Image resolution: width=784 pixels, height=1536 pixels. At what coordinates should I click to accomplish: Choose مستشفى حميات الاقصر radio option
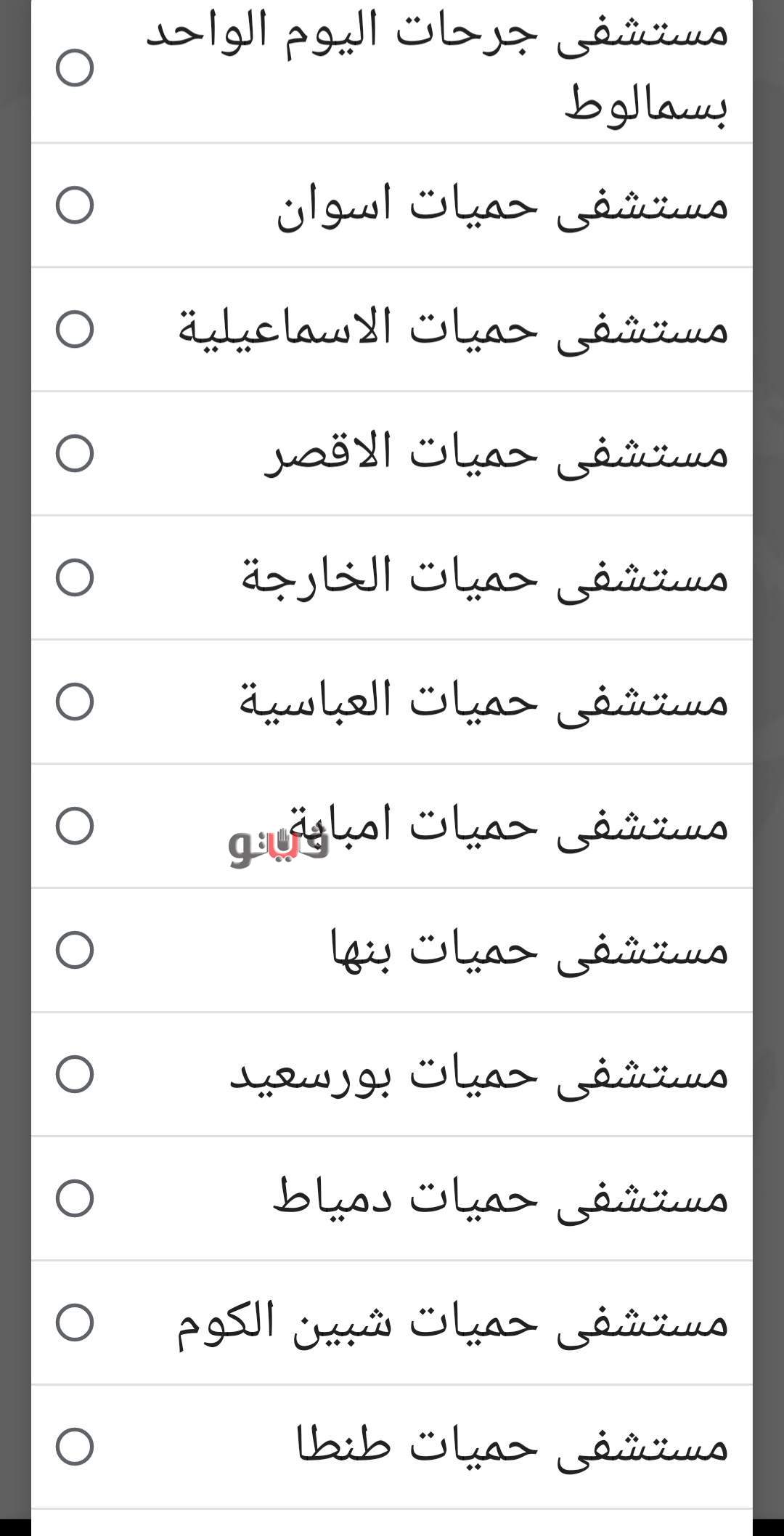click(75, 453)
